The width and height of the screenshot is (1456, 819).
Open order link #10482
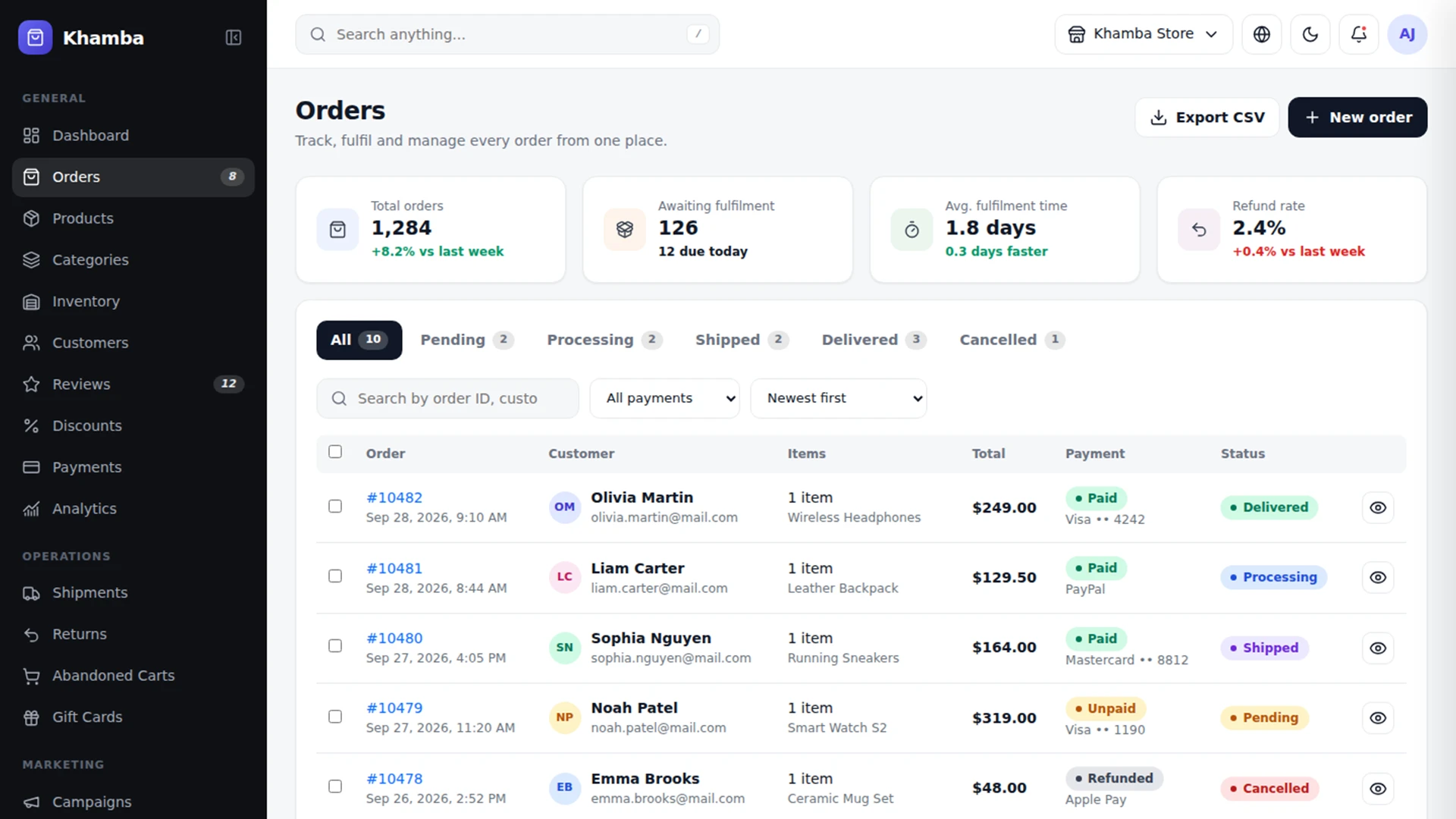pos(394,497)
